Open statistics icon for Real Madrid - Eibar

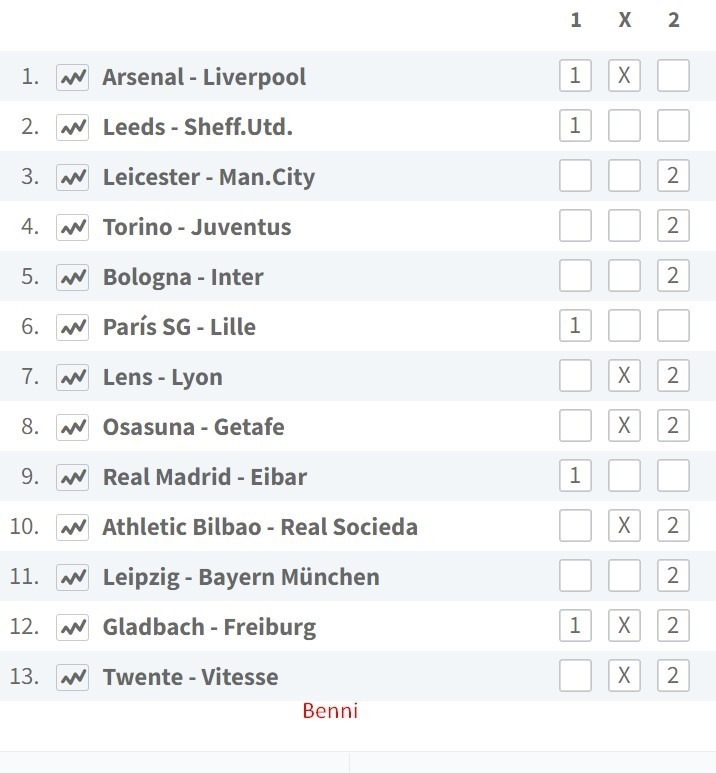72,477
